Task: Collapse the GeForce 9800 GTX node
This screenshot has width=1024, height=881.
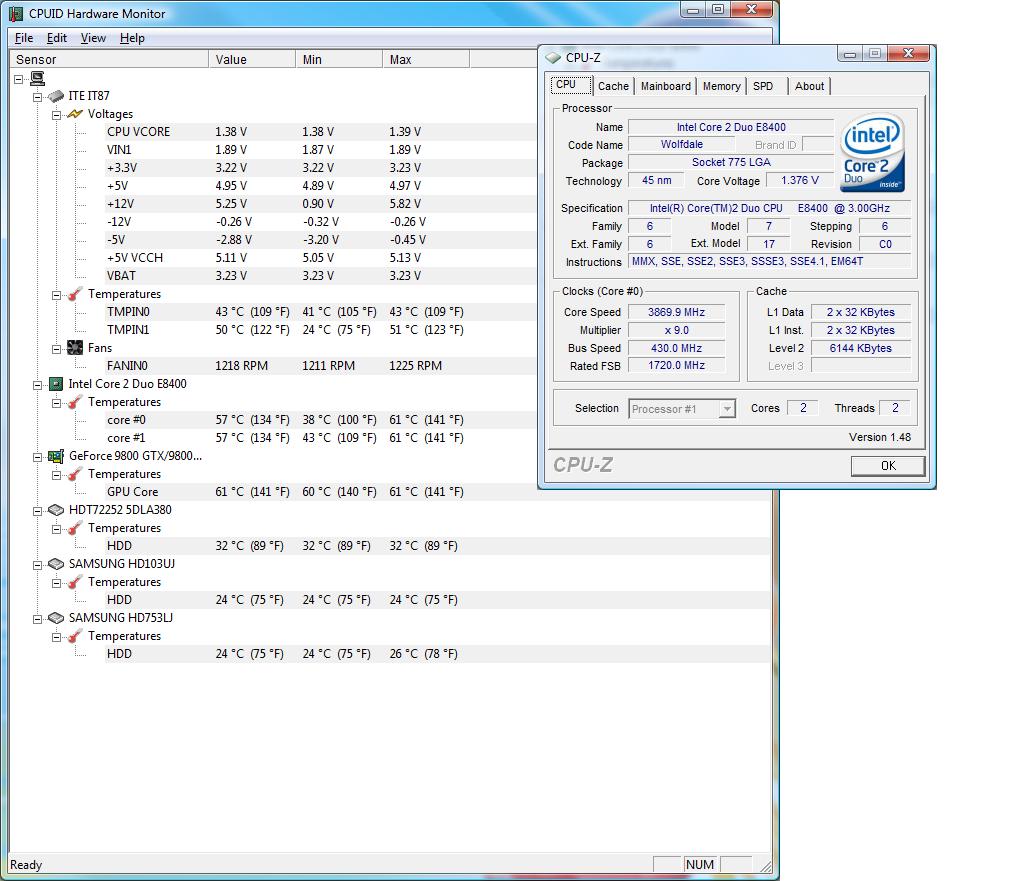Action: click(x=38, y=457)
